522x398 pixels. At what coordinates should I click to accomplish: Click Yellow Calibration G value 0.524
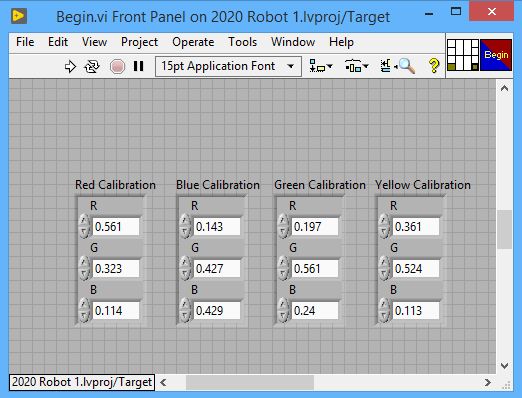[416, 269]
